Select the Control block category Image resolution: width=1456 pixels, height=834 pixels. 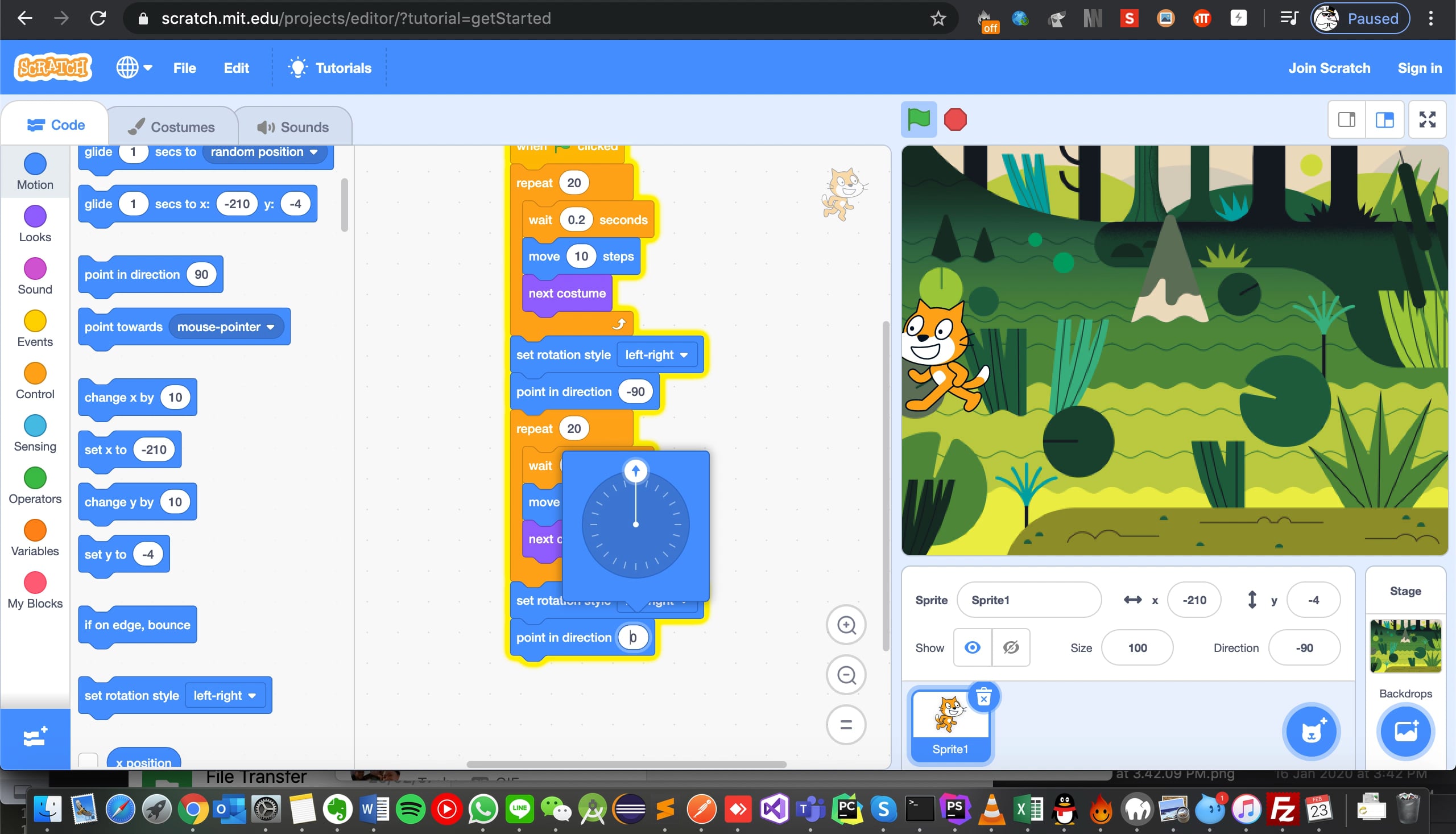[x=35, y=381]
